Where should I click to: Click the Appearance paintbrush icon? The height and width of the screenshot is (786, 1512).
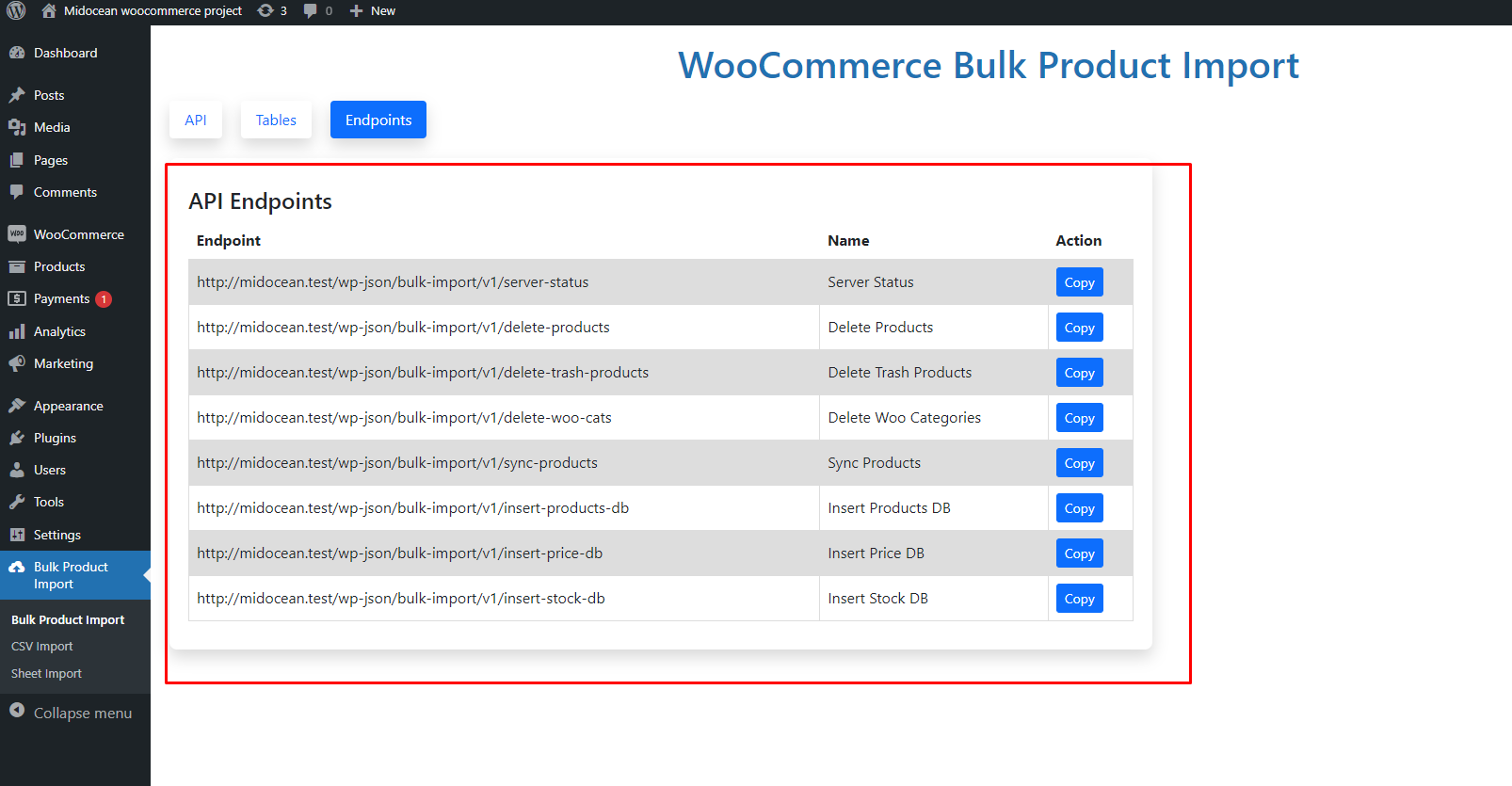pyautogui.click(x=17, y=406)
